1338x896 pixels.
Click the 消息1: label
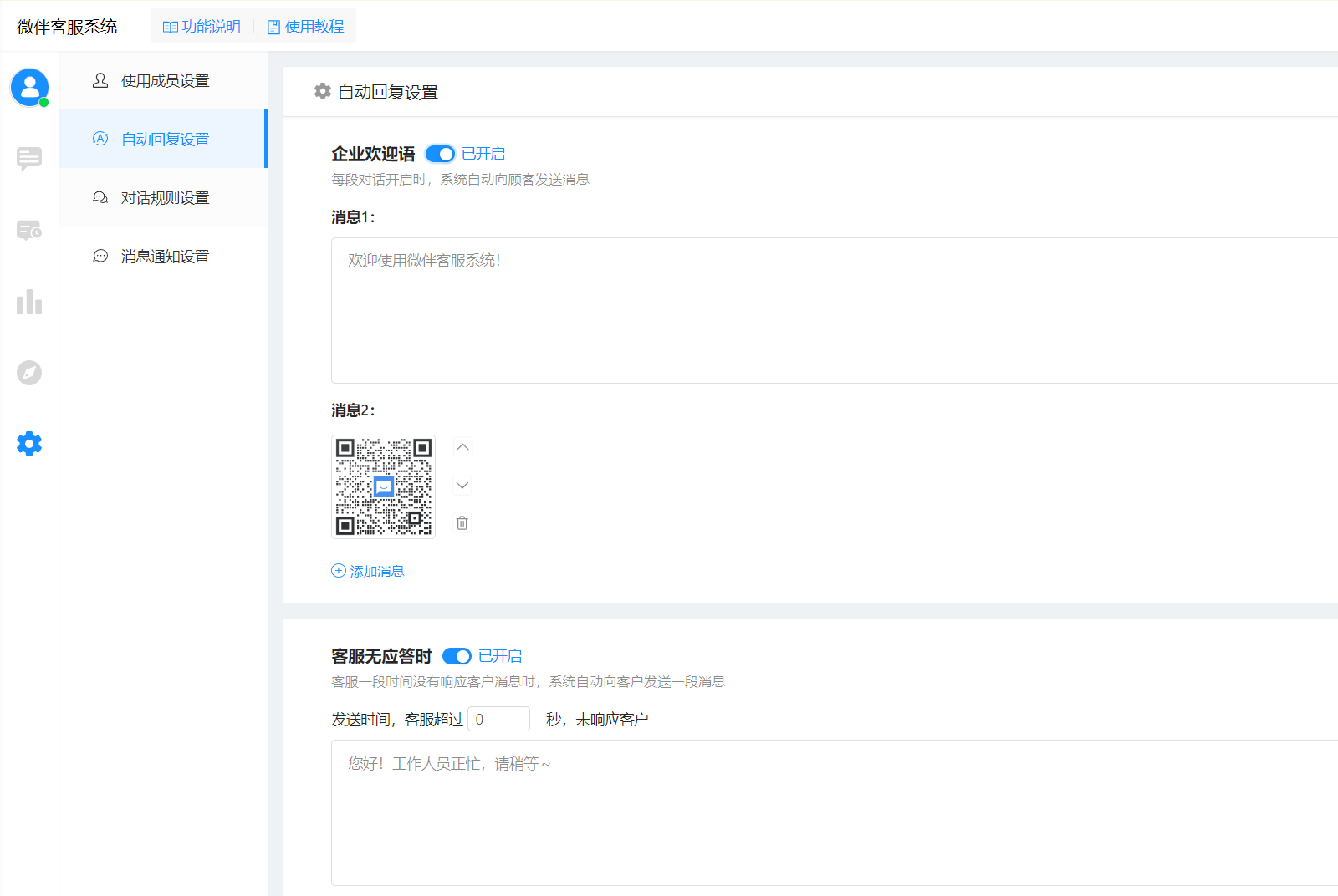click(x=353, y=217)
